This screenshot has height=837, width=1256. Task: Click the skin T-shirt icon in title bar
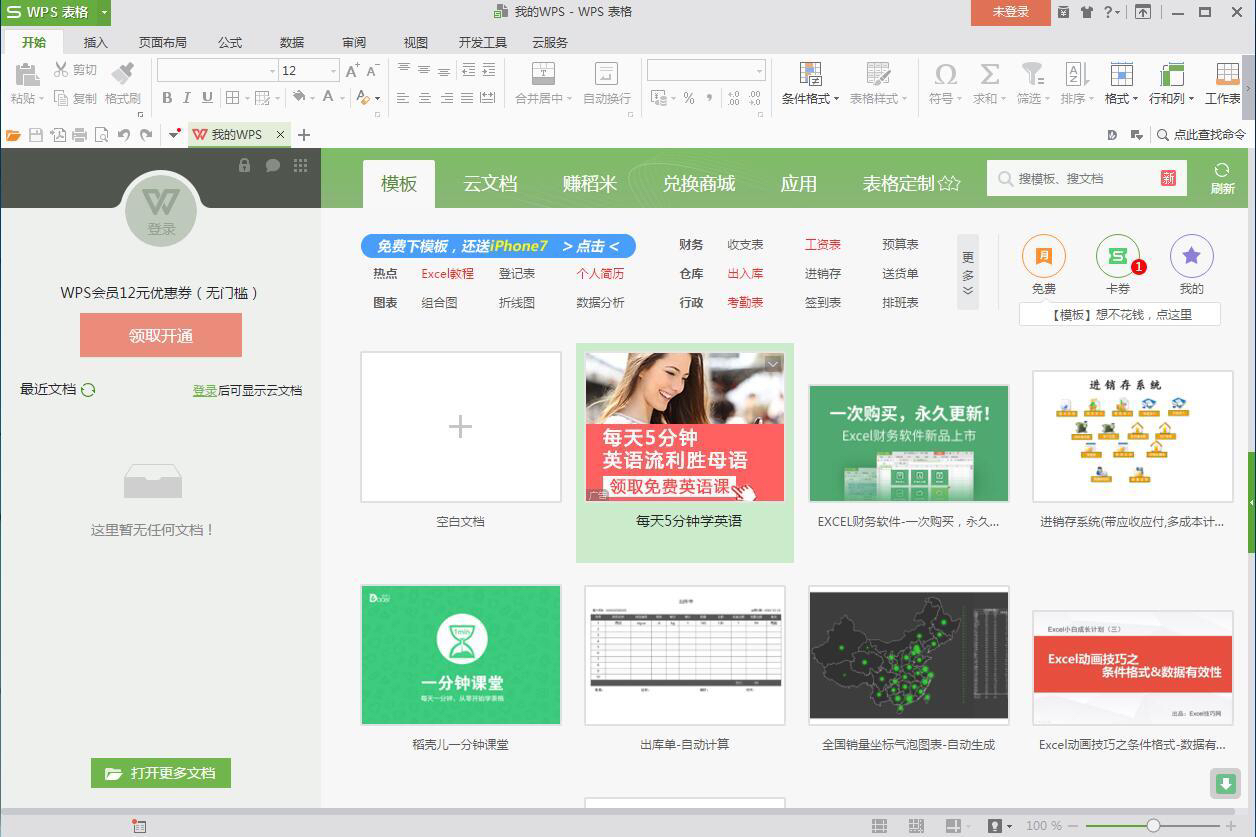(1087, 12)
